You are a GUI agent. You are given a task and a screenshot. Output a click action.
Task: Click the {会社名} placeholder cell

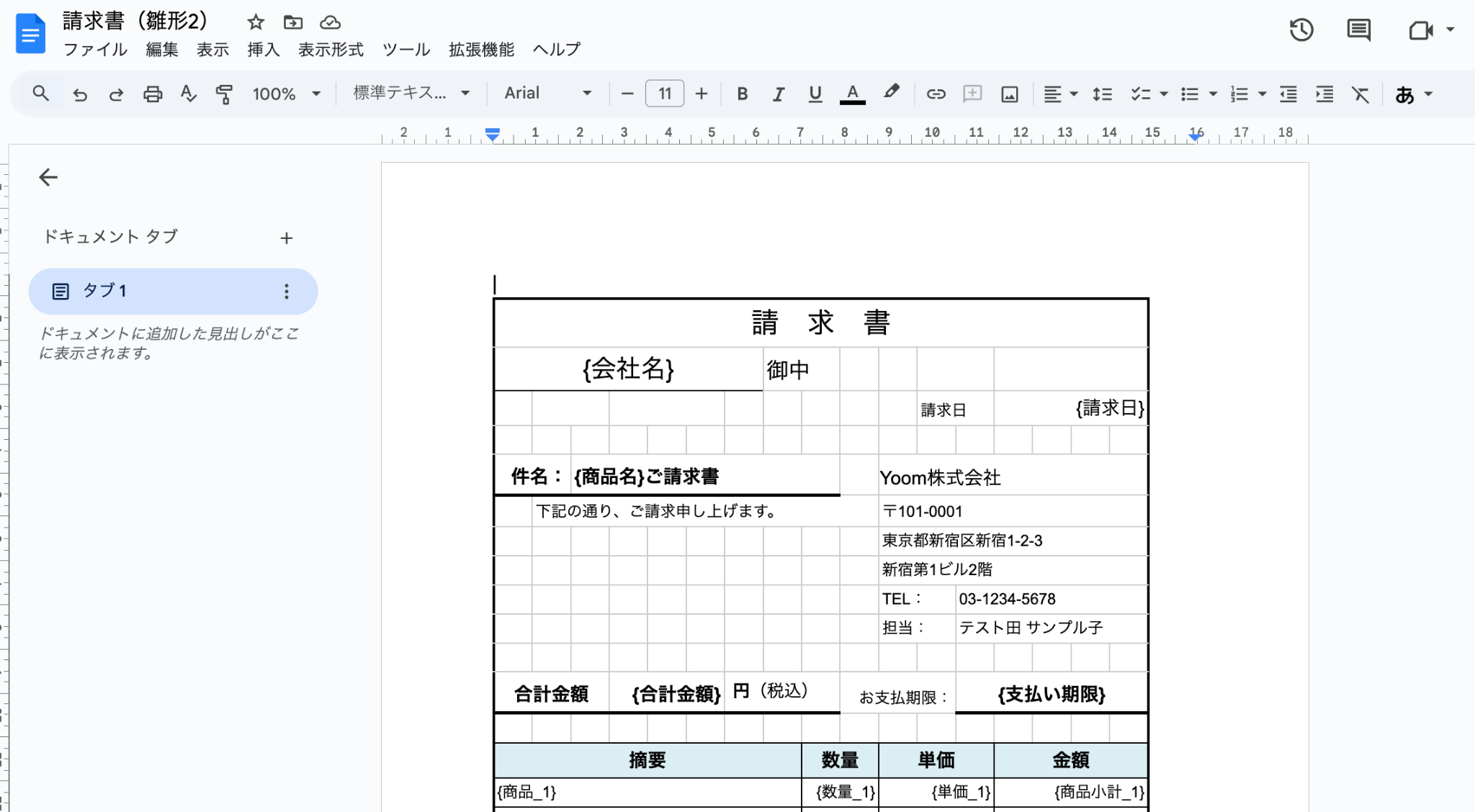click(x=628, y=369)
